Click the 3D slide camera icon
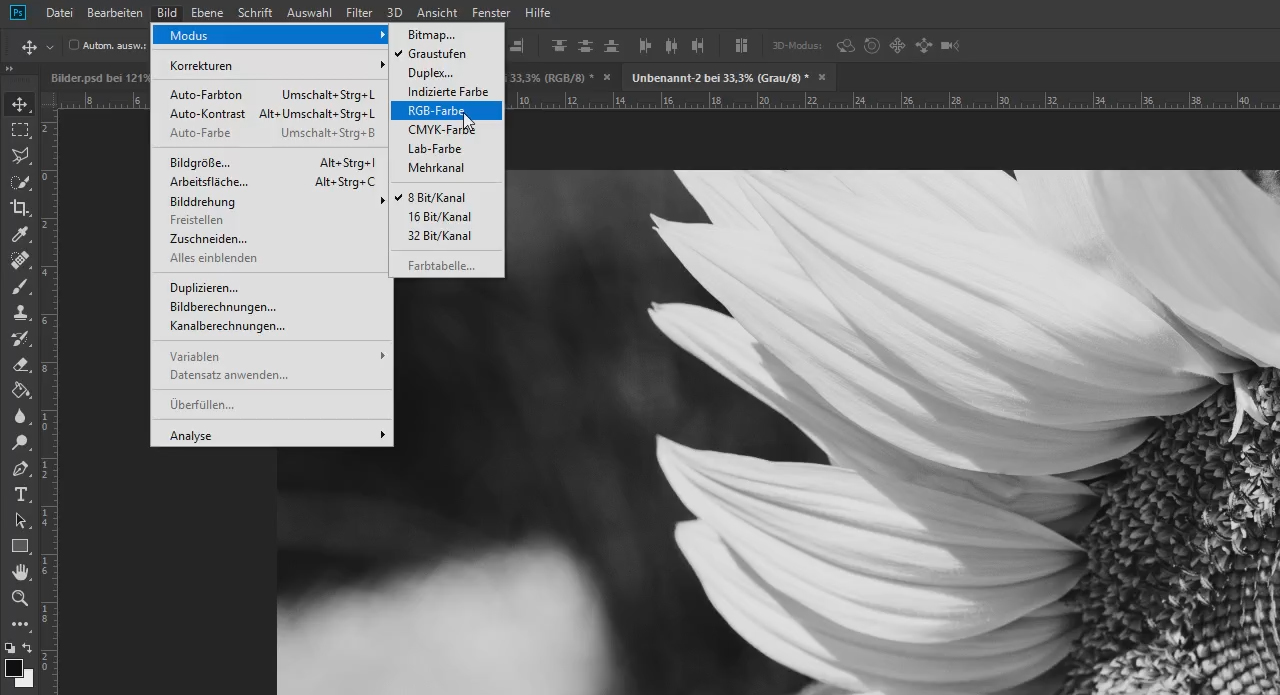The width and height of the screenshot is (1280, 695). 923,46
